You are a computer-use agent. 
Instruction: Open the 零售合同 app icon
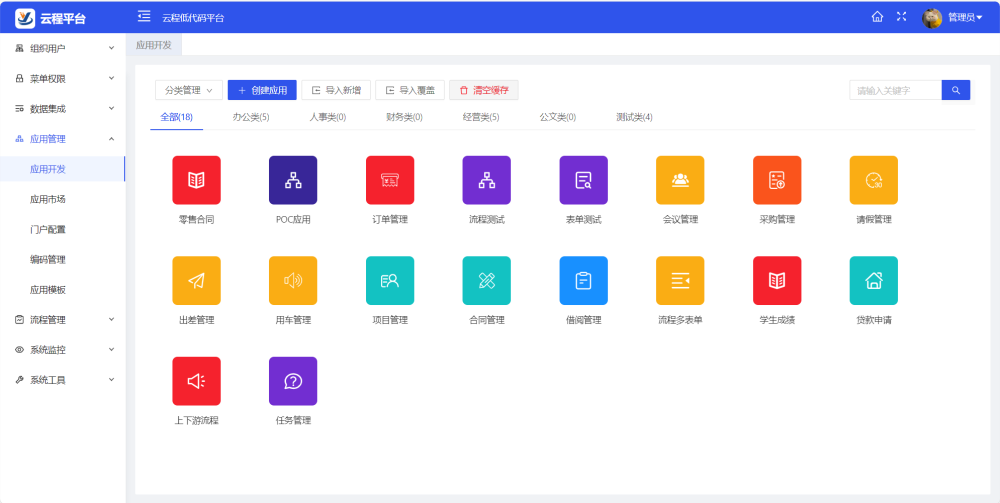click(x=196, y=180)
